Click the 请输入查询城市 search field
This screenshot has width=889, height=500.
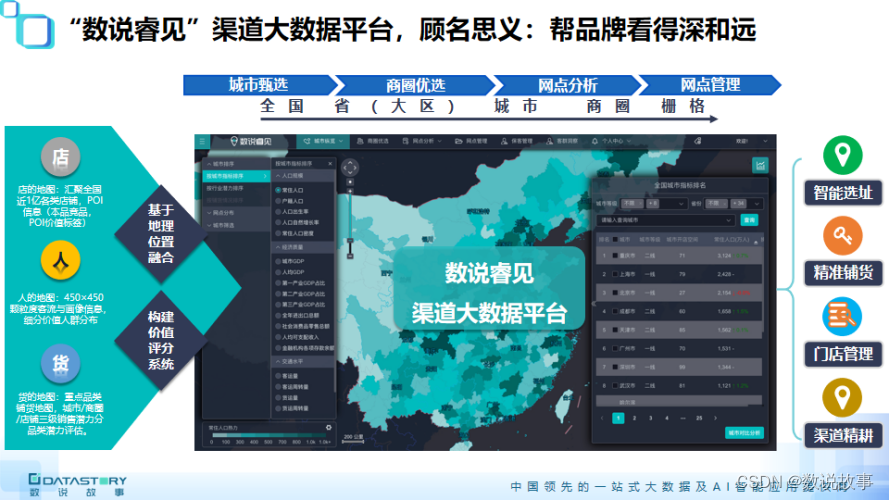[x=666, y=220]
